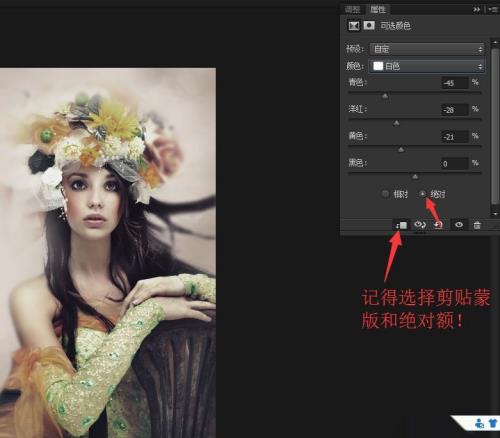Click the 青色 slider handle
Screen dimensions: 500x438
(x=385, y=96)
